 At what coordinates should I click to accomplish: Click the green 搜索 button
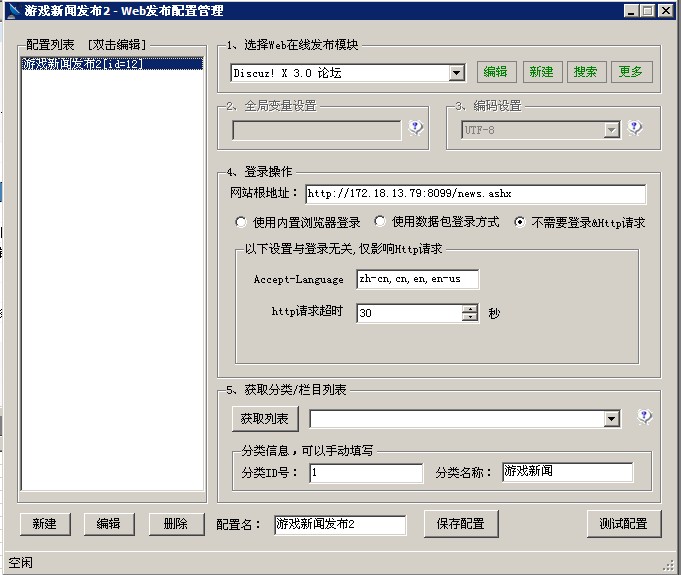[x=586, y=72]
